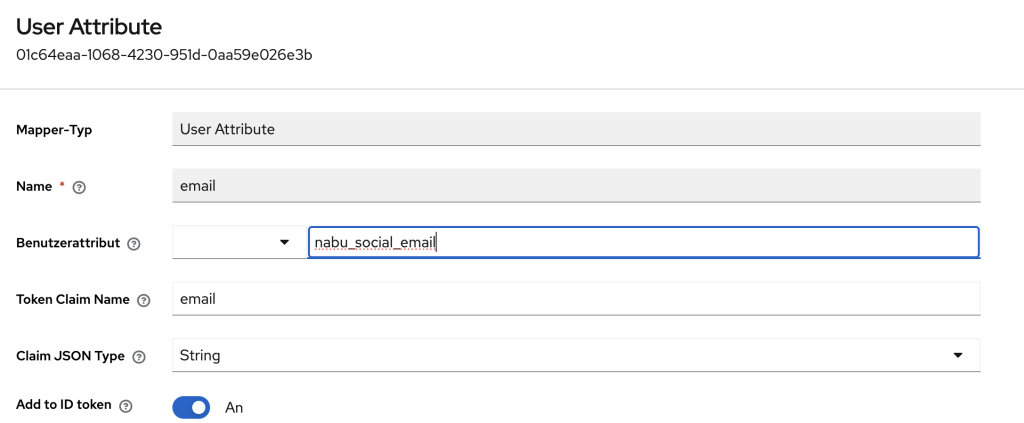Click the nabu_social_email text field

[643, 242]
